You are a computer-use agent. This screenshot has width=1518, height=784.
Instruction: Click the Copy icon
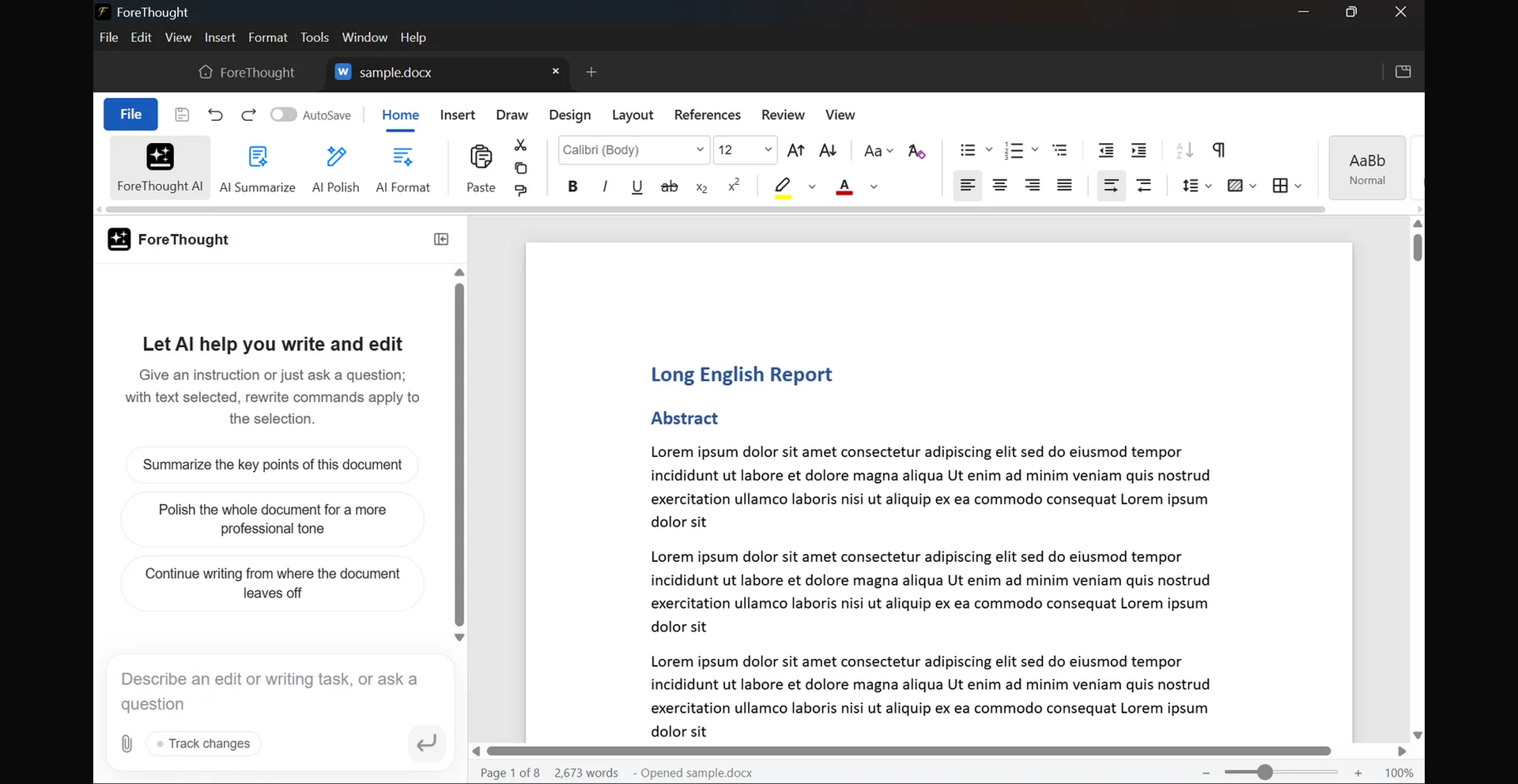click(520, 168)
